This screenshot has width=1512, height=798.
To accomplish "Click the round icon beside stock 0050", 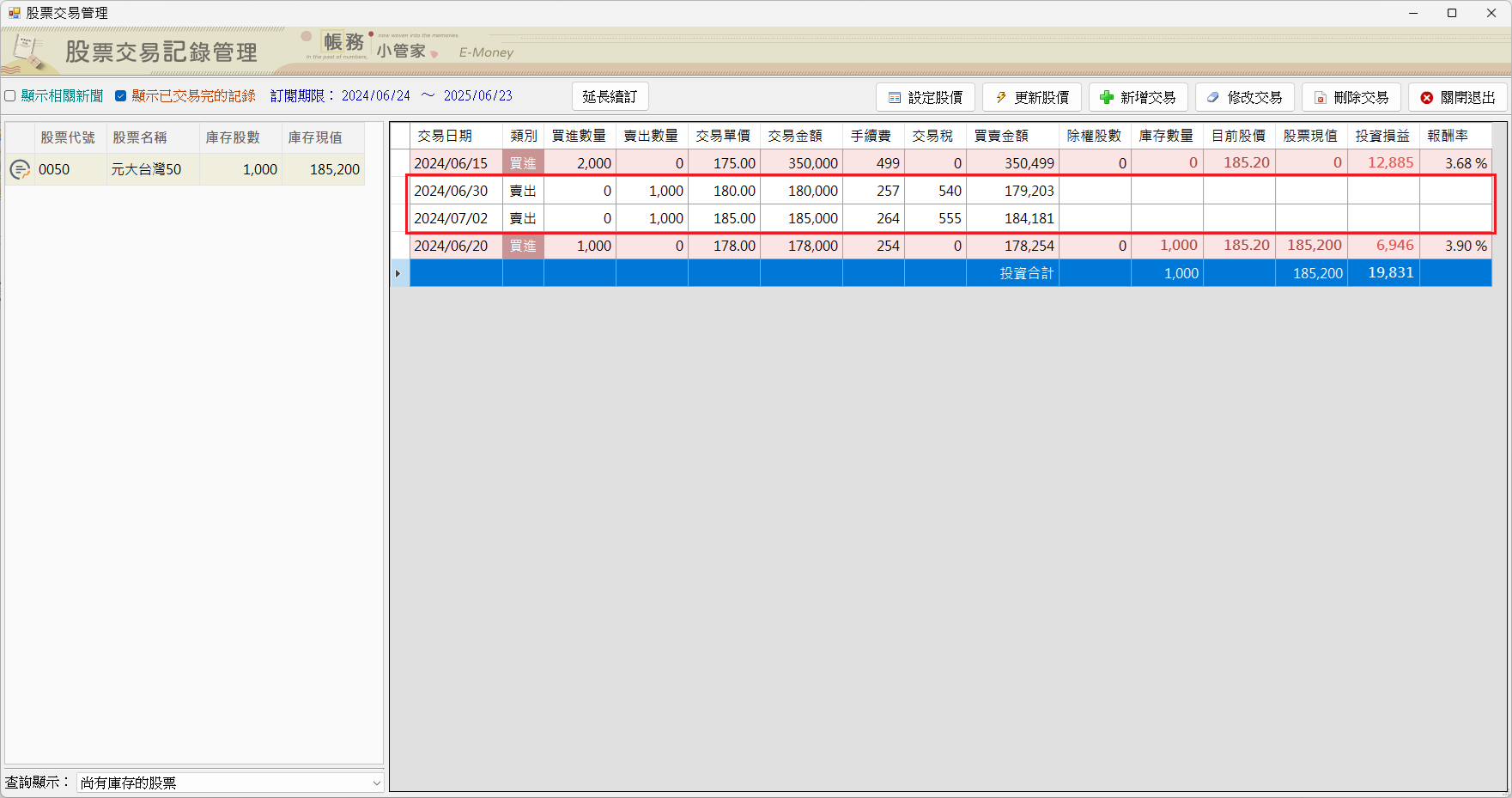I will click(x=19, y=169).
